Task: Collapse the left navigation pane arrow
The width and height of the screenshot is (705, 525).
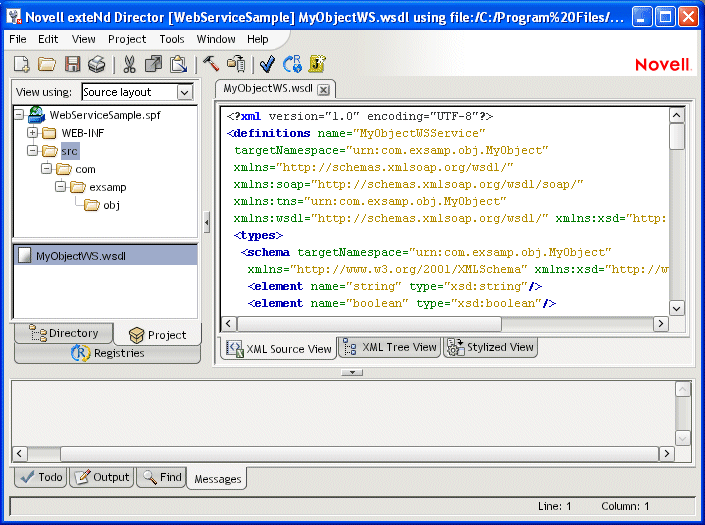Action: point(206,222)
